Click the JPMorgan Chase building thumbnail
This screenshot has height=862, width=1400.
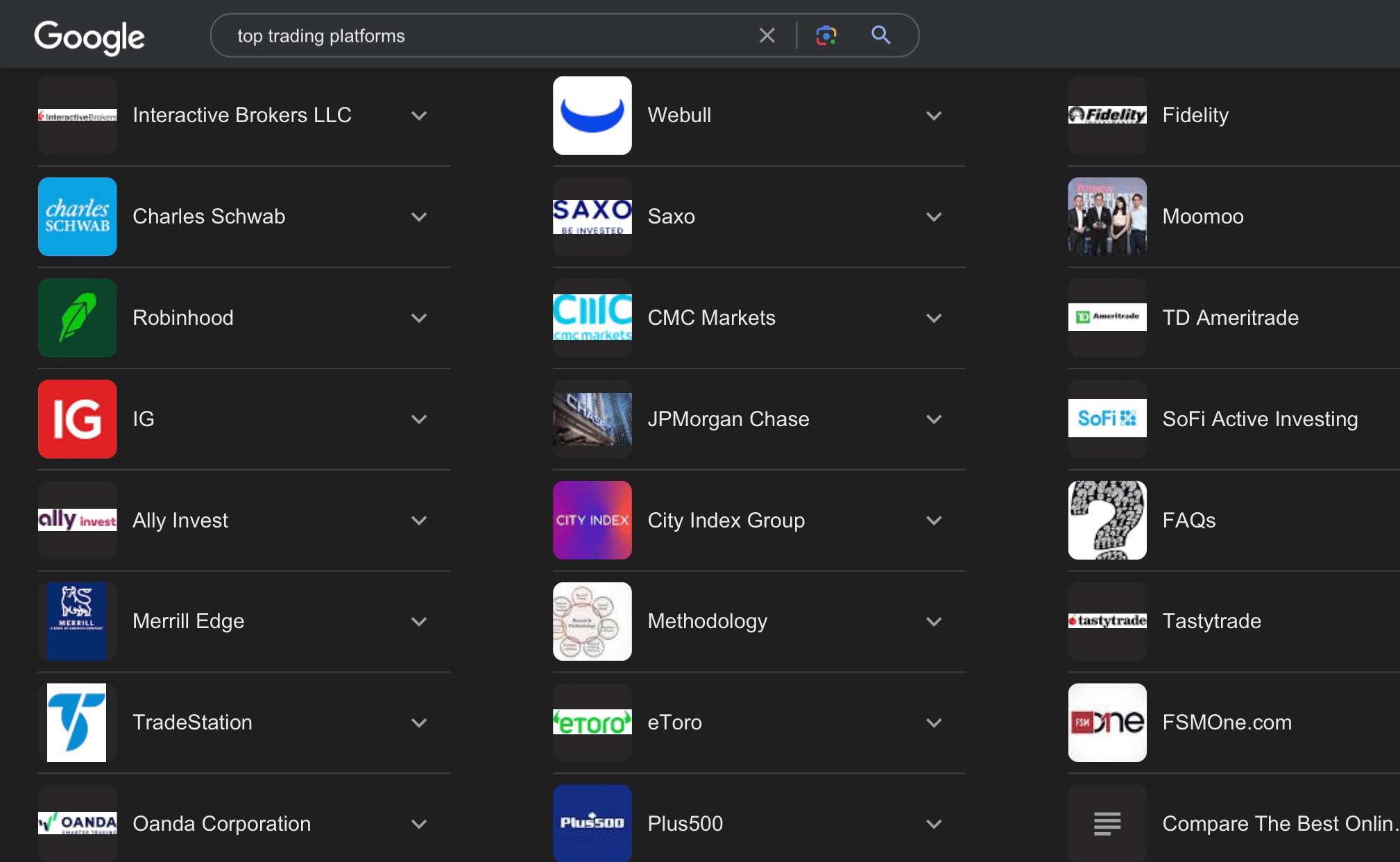[x=592, y=419]
